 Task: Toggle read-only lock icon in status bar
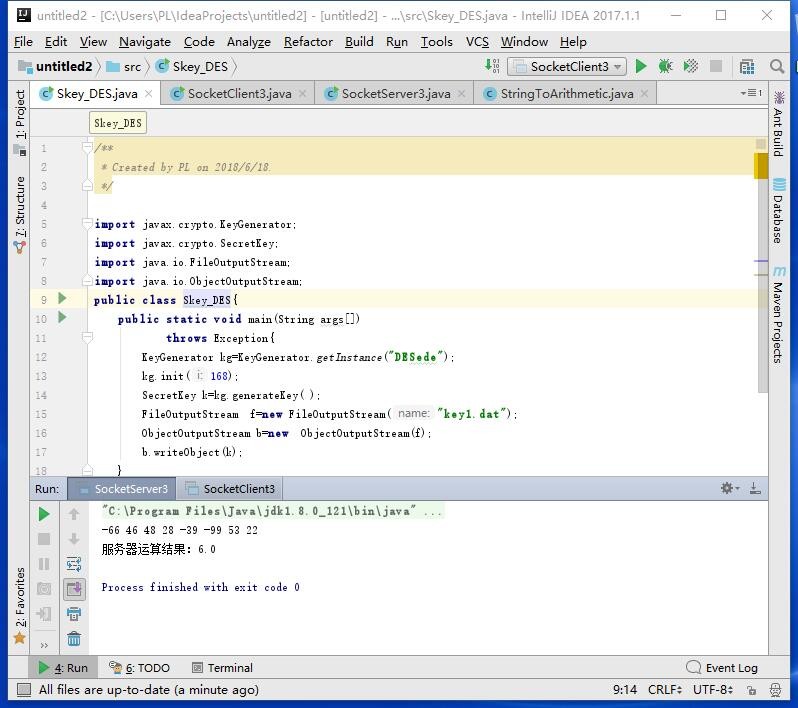tap(751, 690)
